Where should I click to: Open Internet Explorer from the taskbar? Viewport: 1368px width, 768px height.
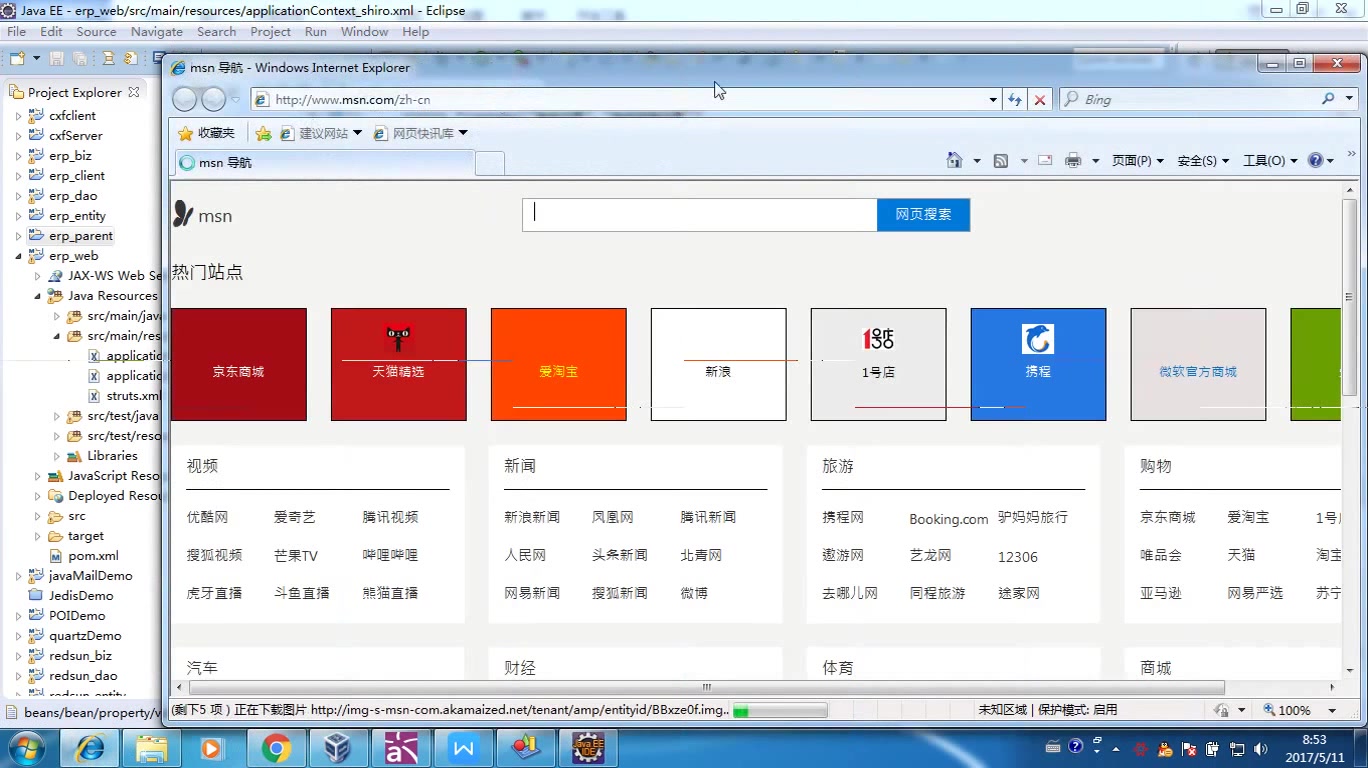coord(91,748)
